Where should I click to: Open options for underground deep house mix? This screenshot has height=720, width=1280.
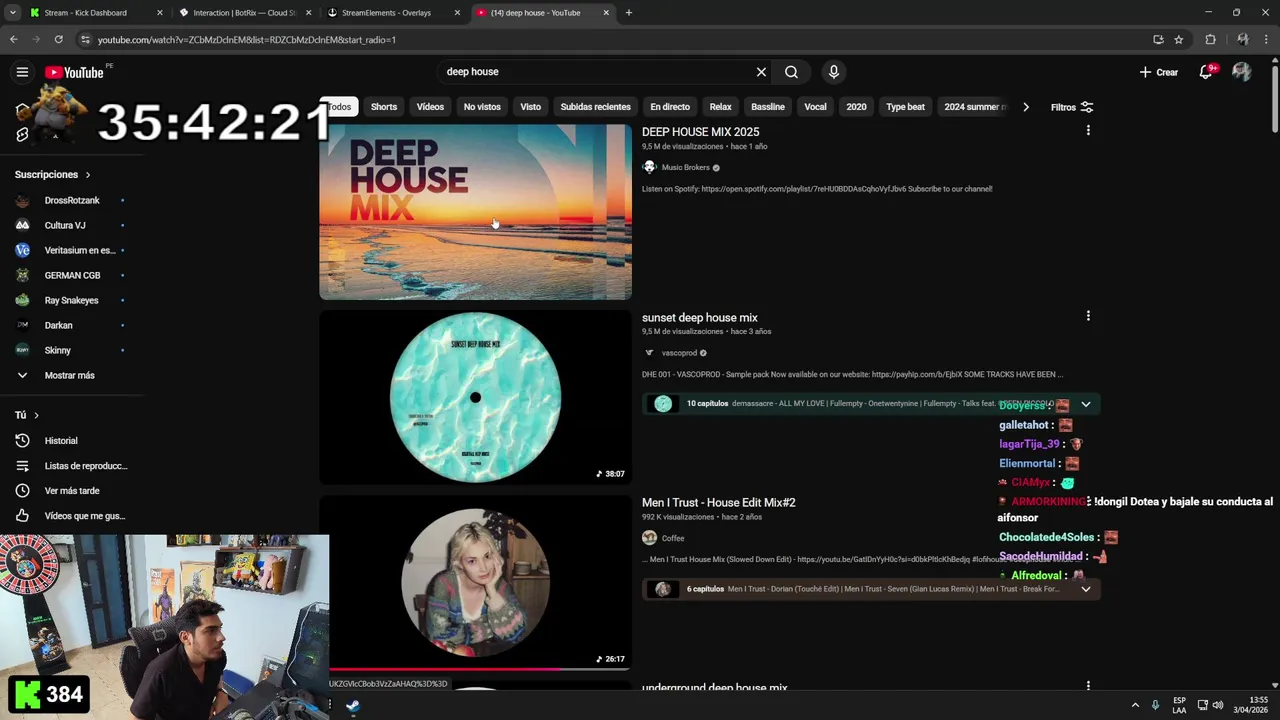(x=1088, y=686)
